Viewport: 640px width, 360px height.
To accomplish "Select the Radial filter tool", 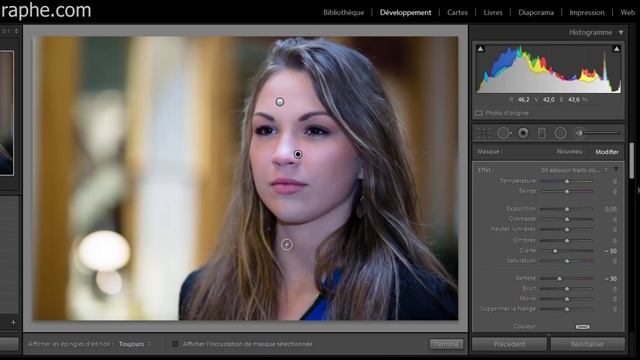I will [x=560, y=133].
